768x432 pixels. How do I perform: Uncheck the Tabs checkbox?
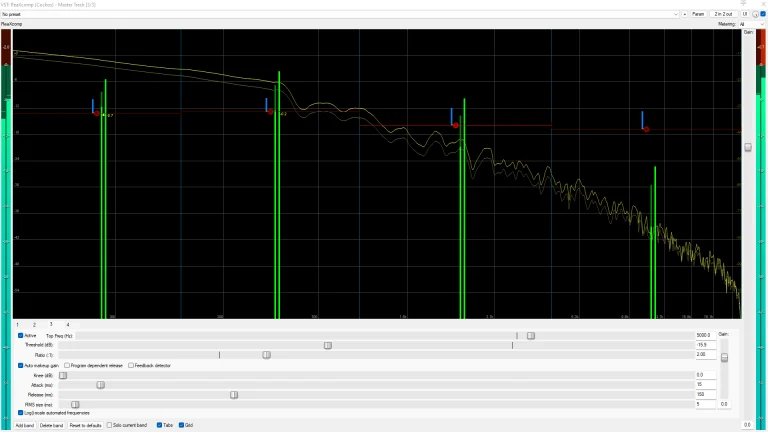click(159, 425)
